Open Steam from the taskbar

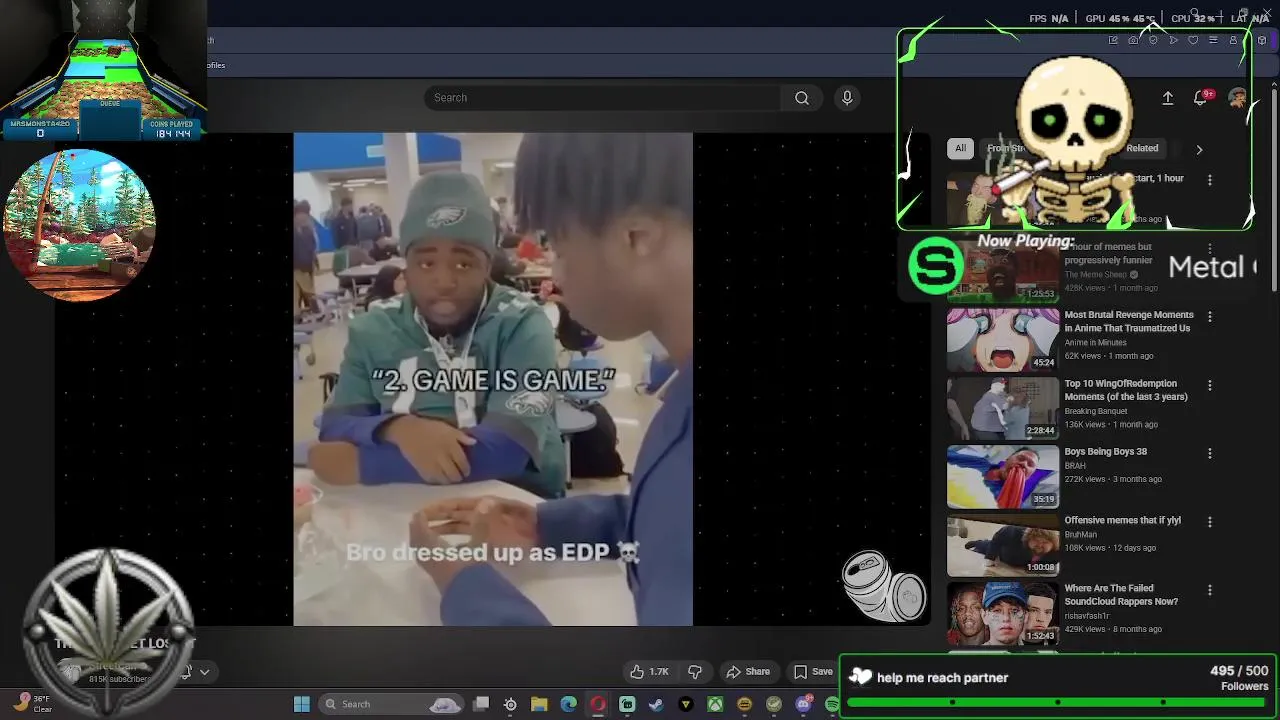click(x=656, y=704)
